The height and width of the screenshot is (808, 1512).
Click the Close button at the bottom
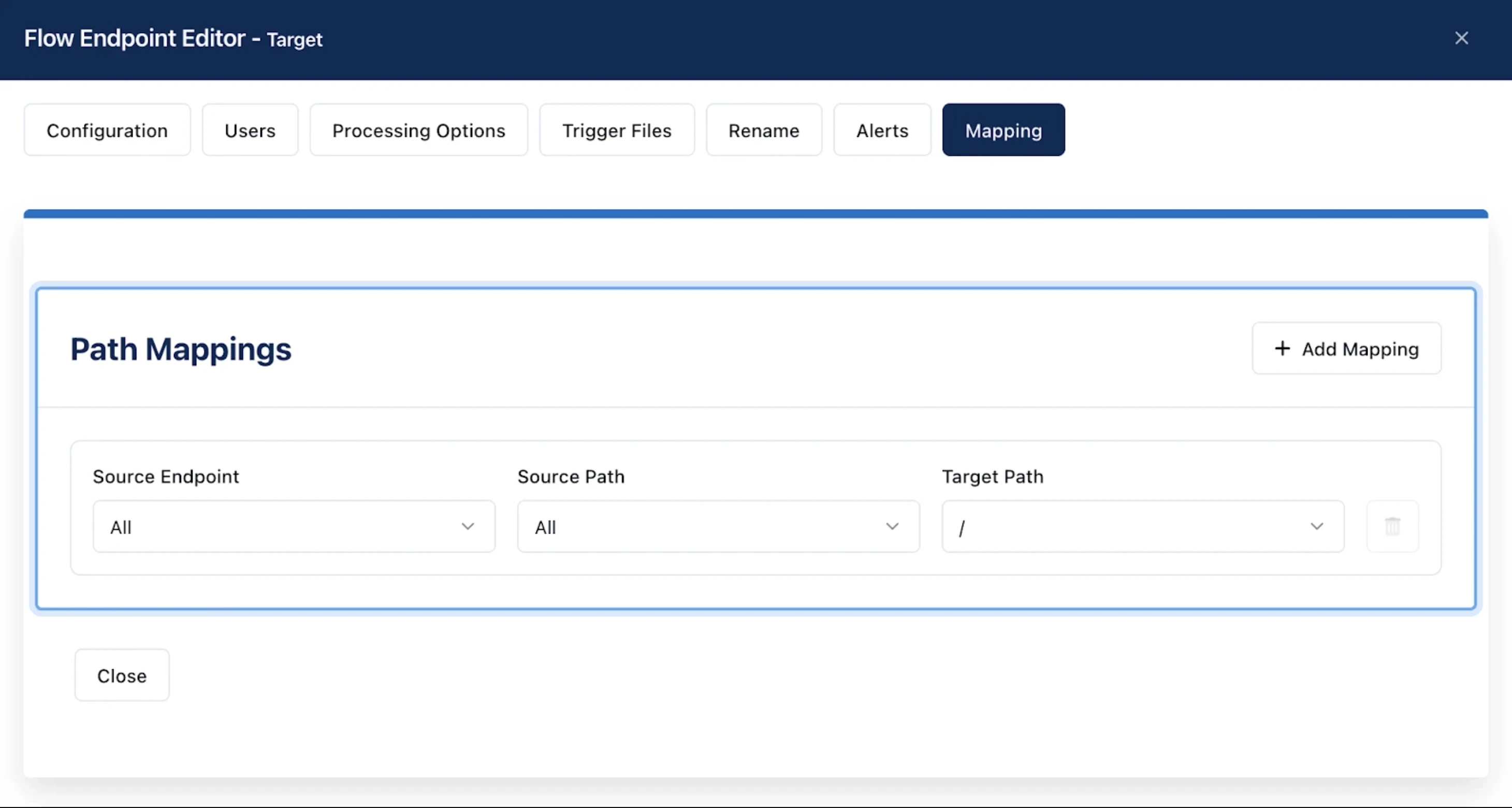pos(122,675)
